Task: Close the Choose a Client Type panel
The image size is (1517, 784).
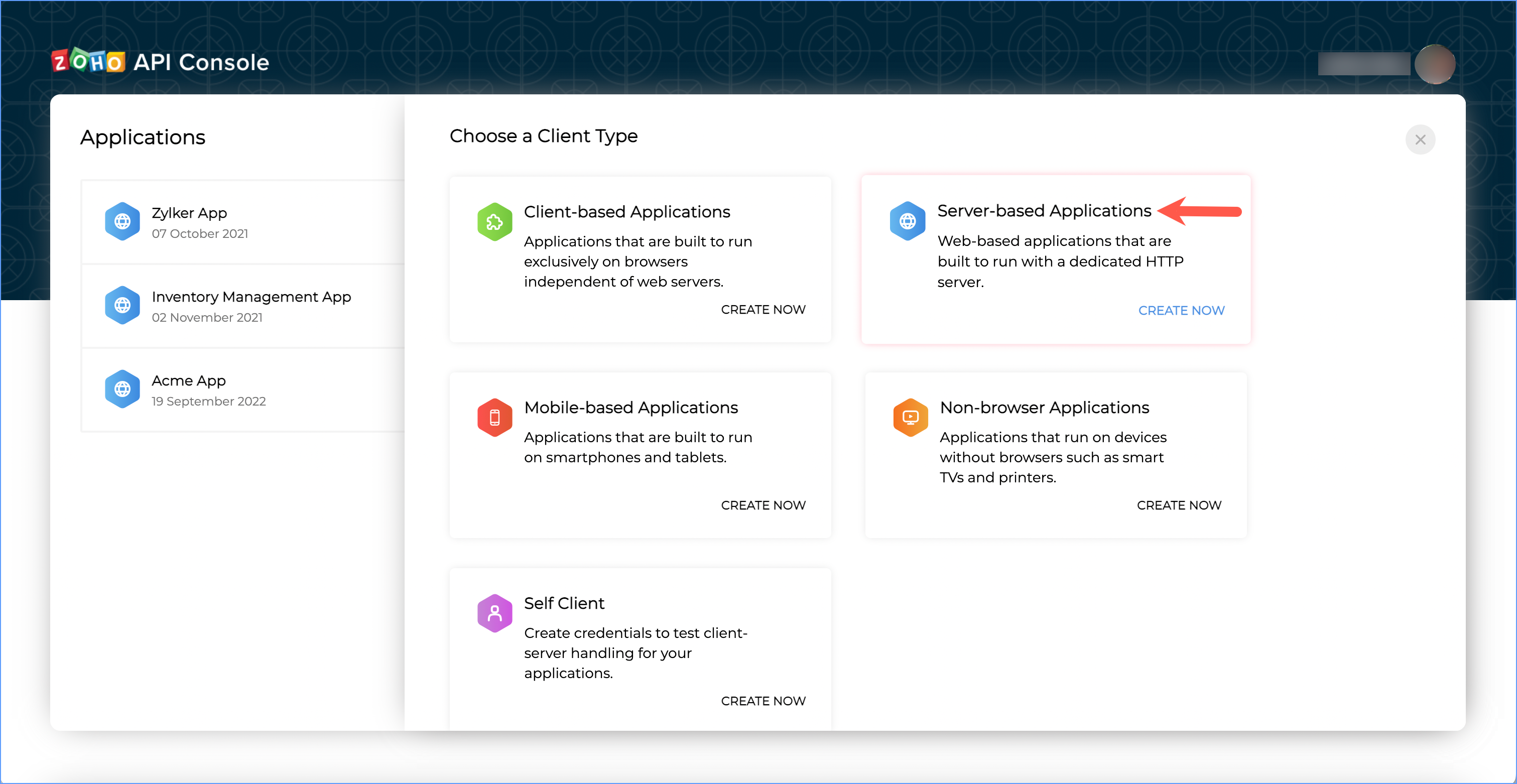Action: 1420,140
